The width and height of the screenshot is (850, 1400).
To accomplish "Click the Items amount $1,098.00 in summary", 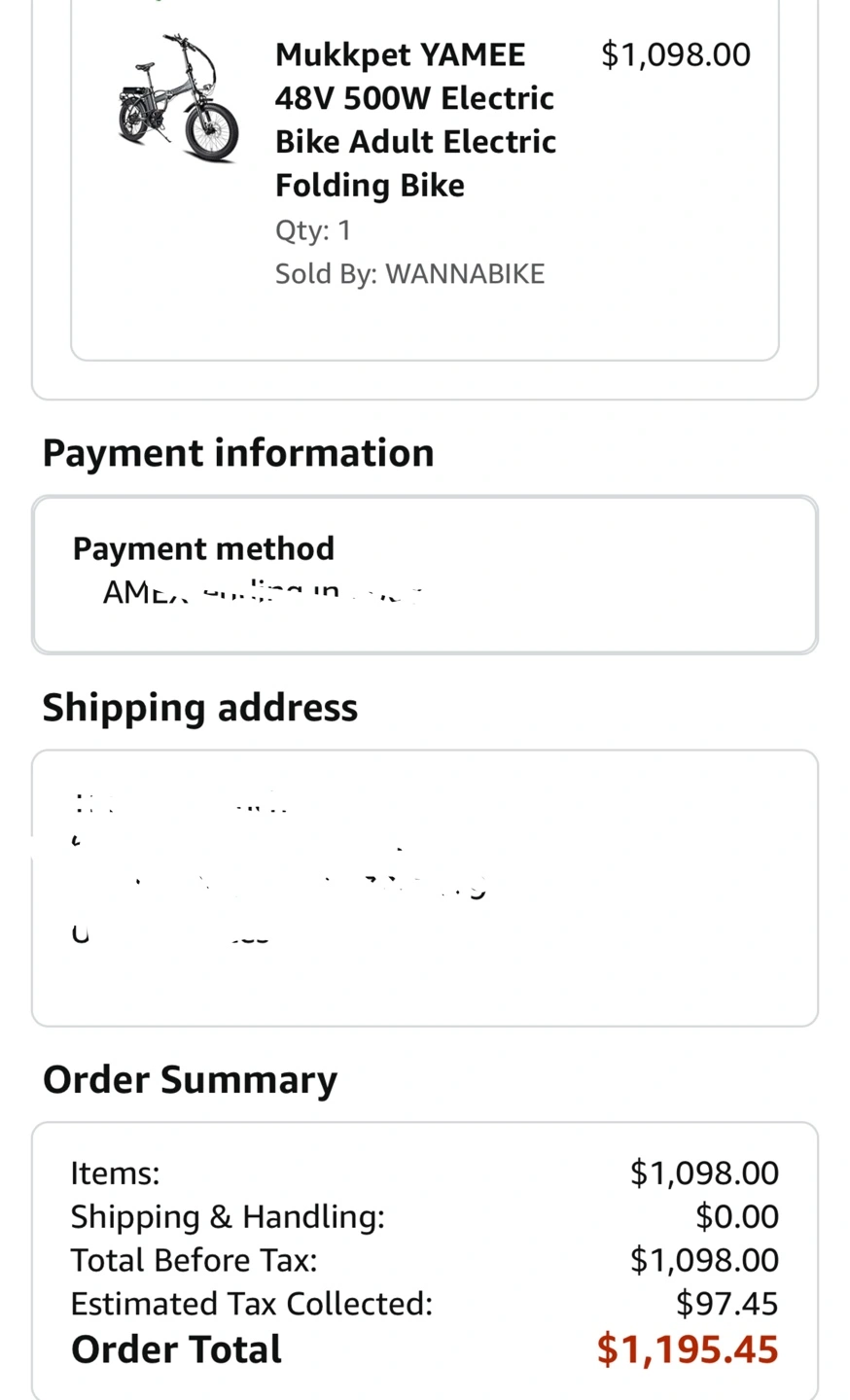I will 704,1173.
